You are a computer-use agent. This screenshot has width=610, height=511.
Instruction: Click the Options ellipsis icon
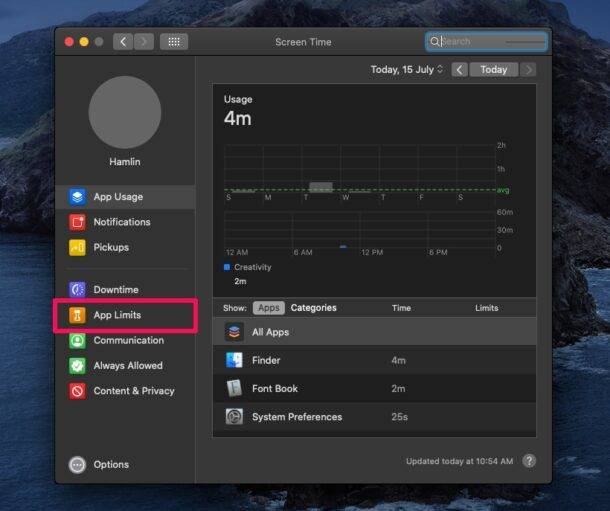point(77,464)
